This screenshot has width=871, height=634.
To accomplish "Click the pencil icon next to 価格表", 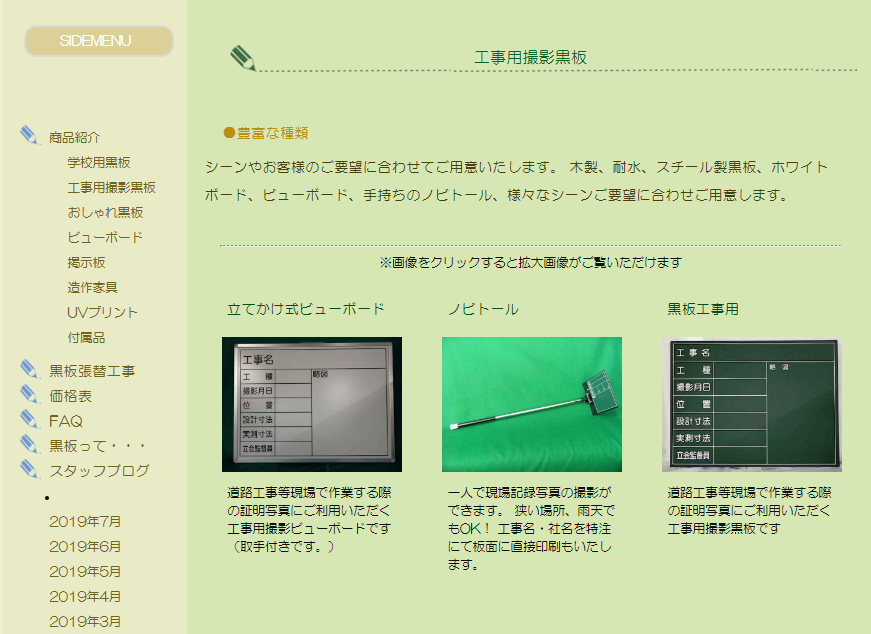I will tap(29, 394).
